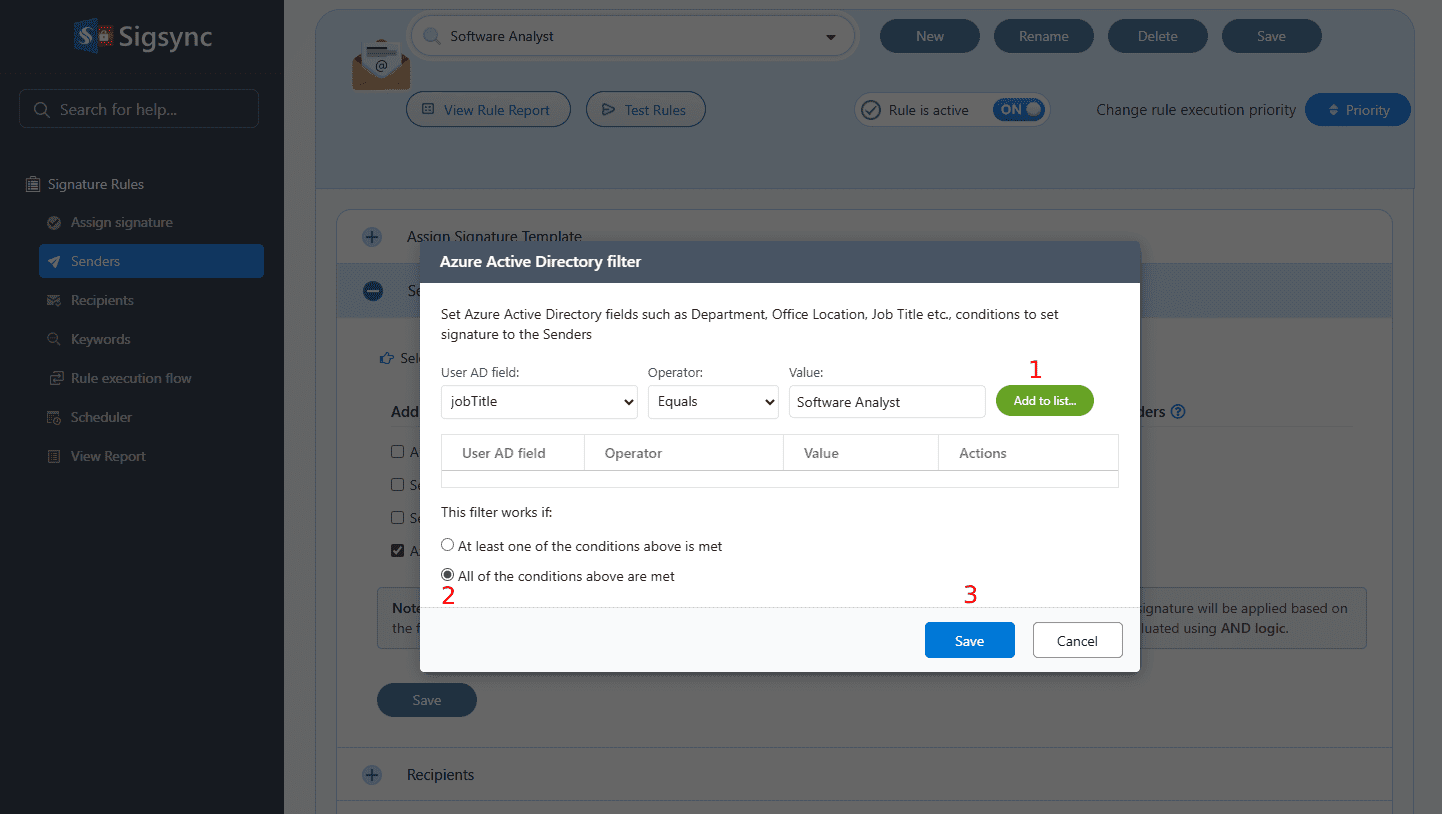The image size is (1442, 814).
Task: Click the Value text input field
Action: (x=886, y=402)
